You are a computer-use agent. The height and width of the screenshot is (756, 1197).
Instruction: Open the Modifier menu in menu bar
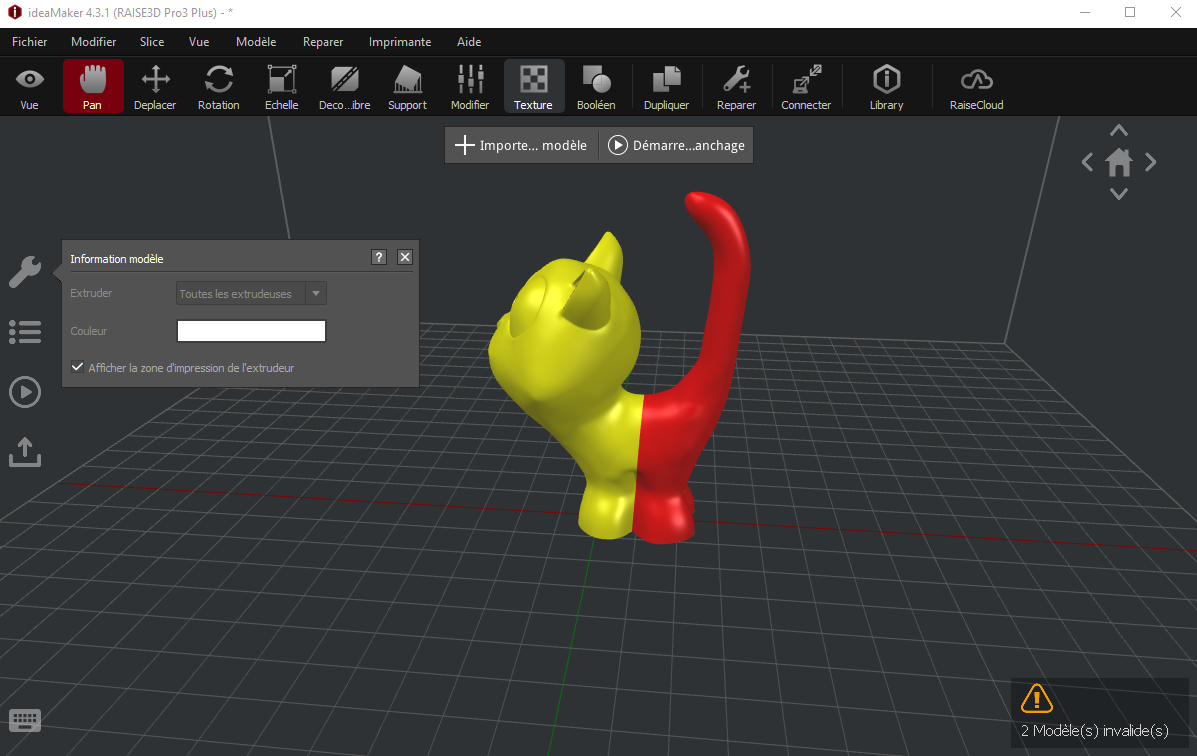(94, 42)
